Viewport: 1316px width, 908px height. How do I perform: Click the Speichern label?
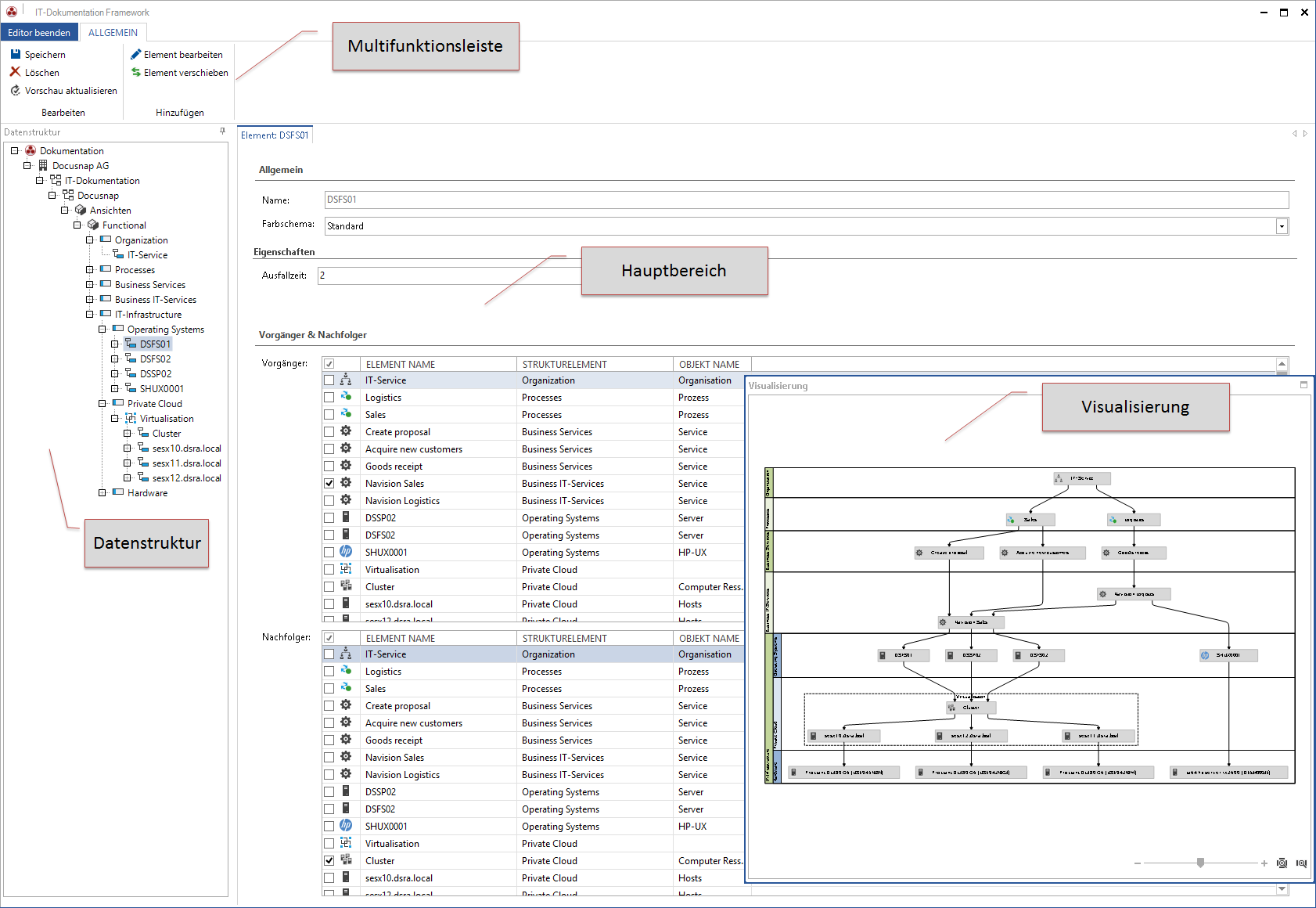[45, 54]
